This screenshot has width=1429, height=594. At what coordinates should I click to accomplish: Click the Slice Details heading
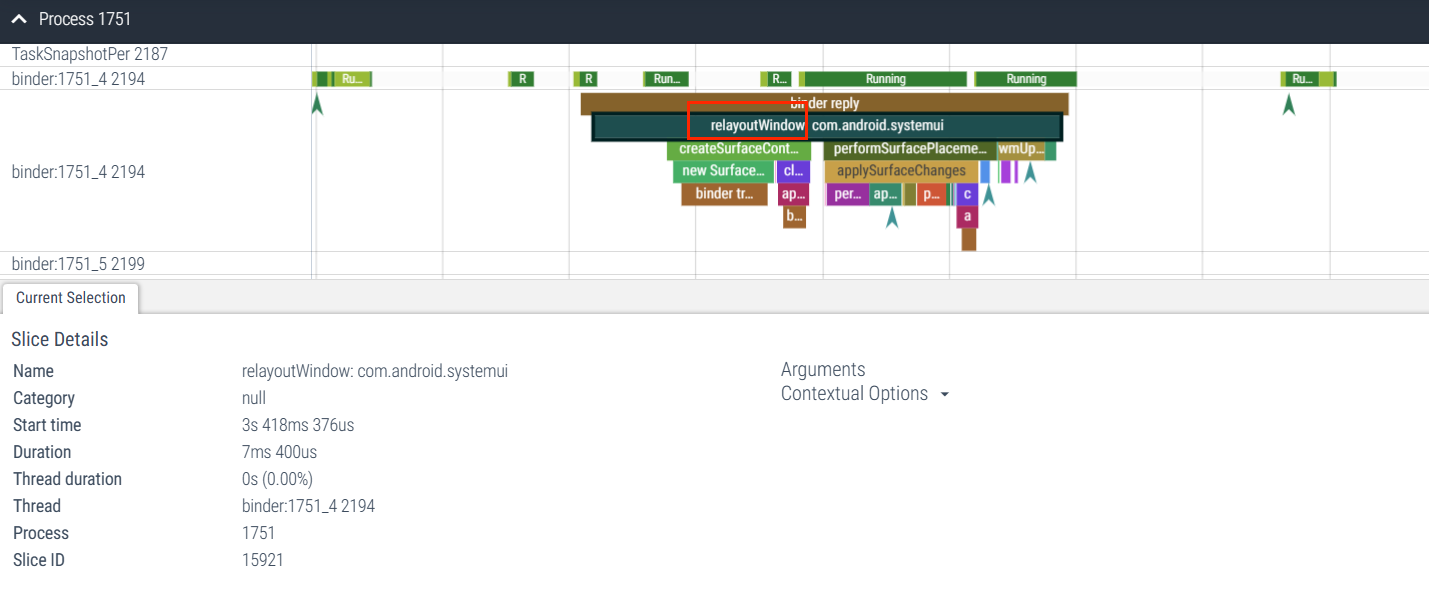point(60,339)
